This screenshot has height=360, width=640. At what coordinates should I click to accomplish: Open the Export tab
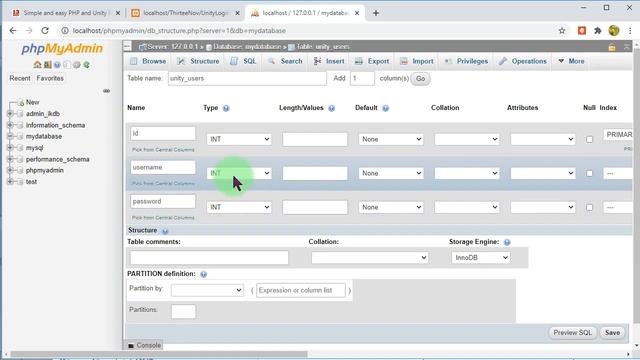coord(372,61)
